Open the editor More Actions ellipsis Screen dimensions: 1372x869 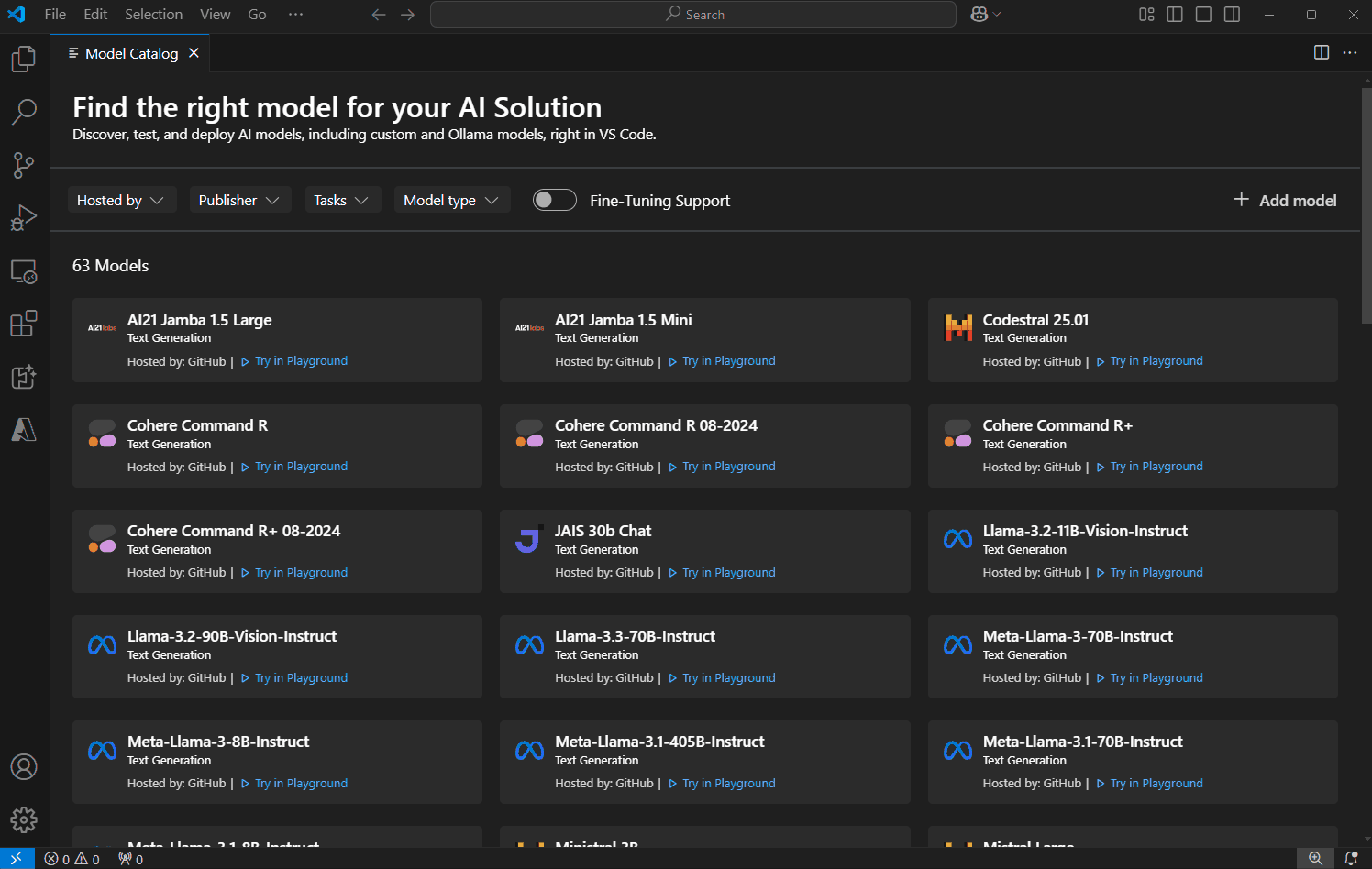click(1350, 52)
